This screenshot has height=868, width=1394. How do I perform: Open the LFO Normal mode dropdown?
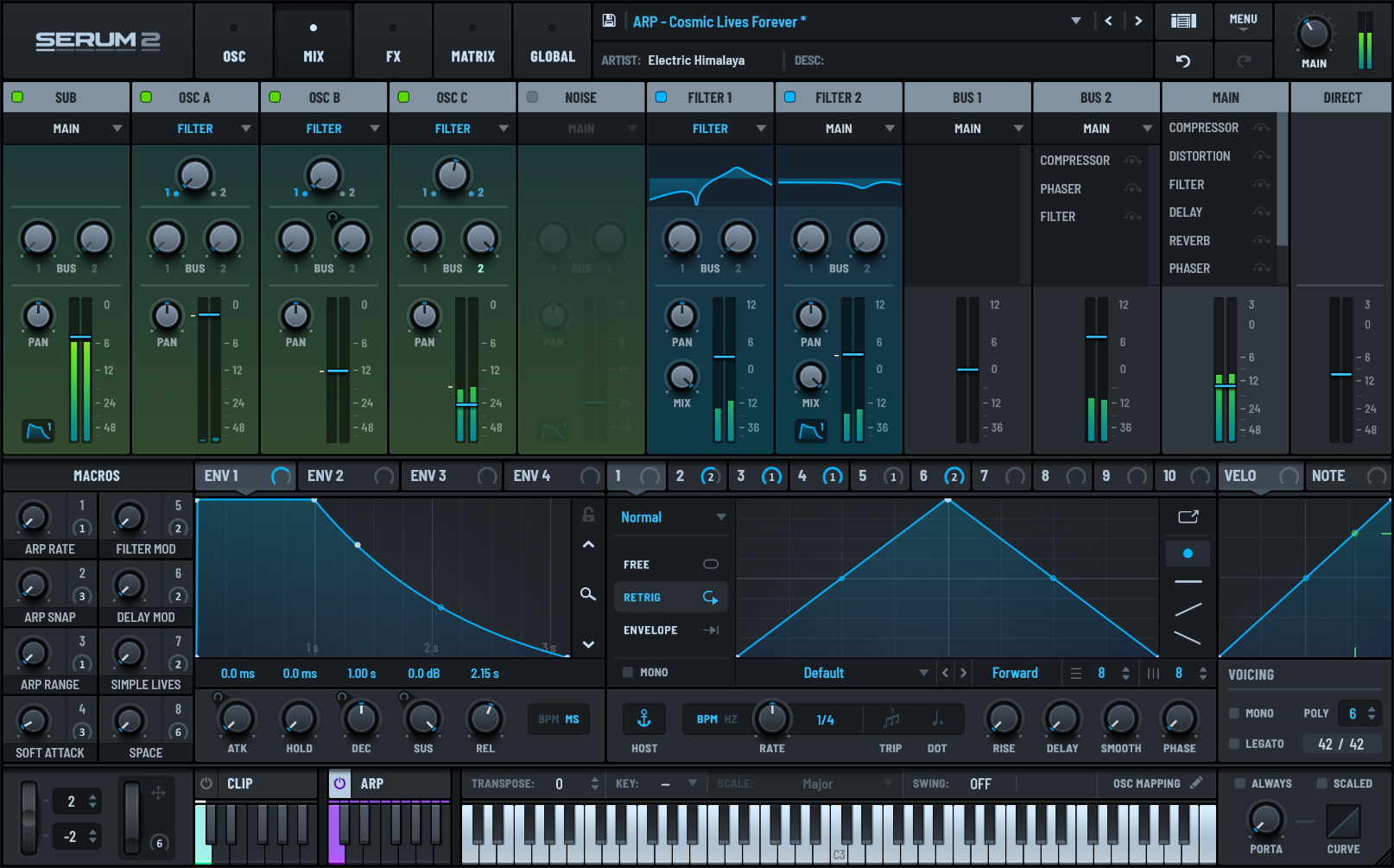[673, 517]
